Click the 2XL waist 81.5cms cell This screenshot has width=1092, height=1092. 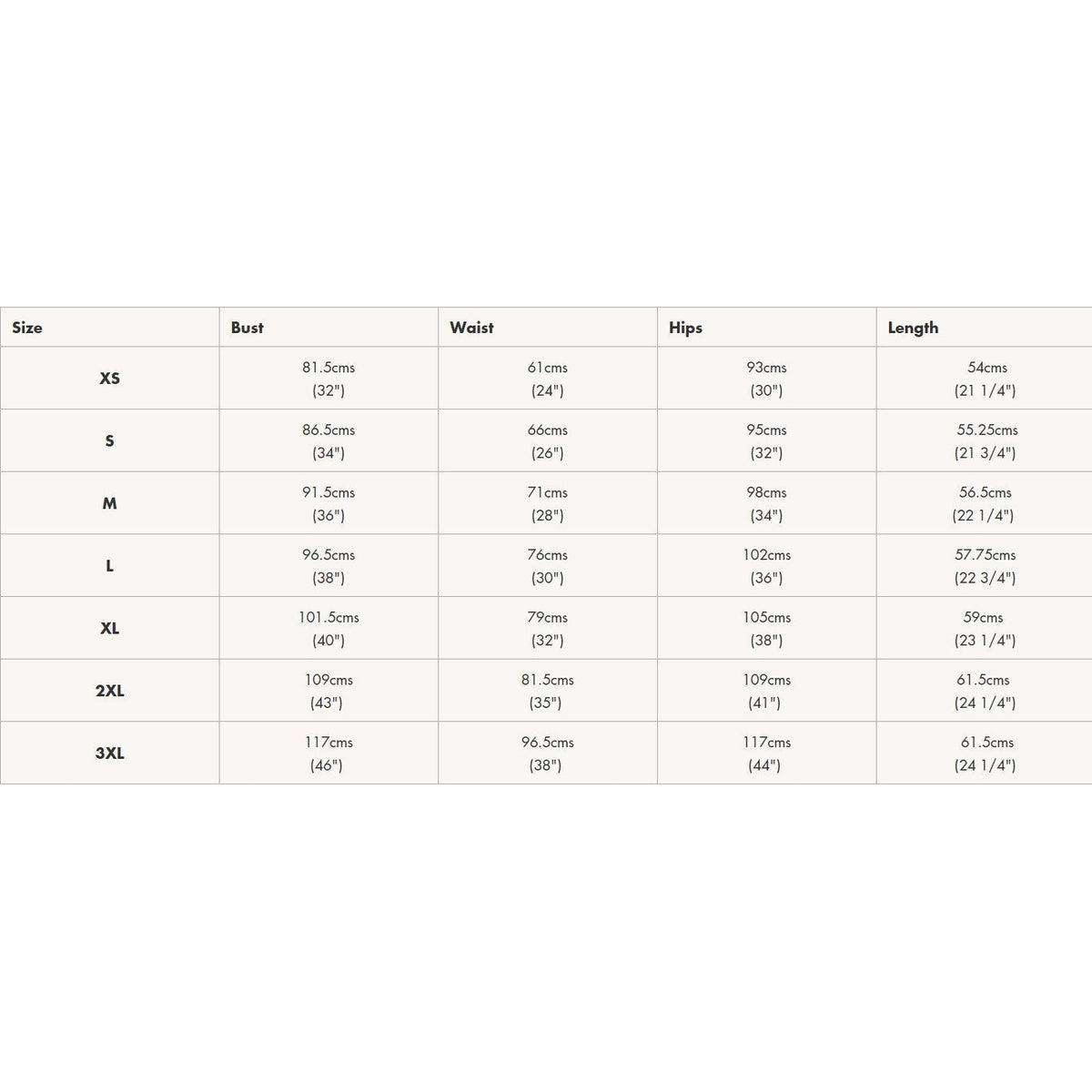click(x=548, y=691)
